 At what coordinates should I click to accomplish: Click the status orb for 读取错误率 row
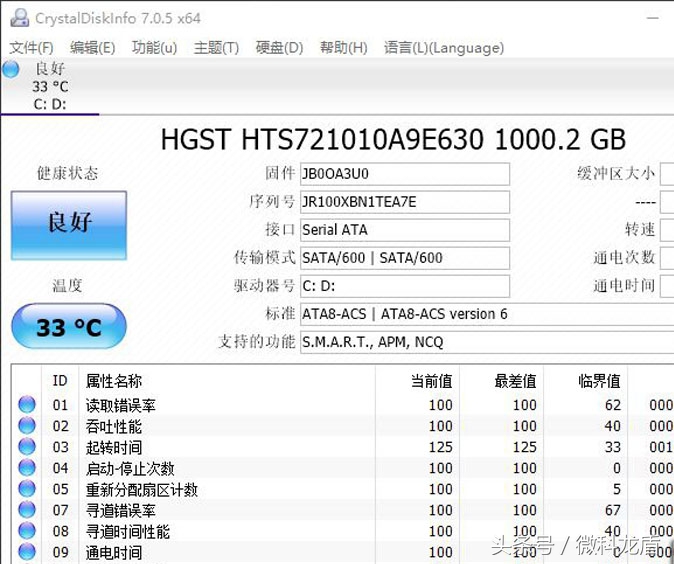(x=27, y=405)
